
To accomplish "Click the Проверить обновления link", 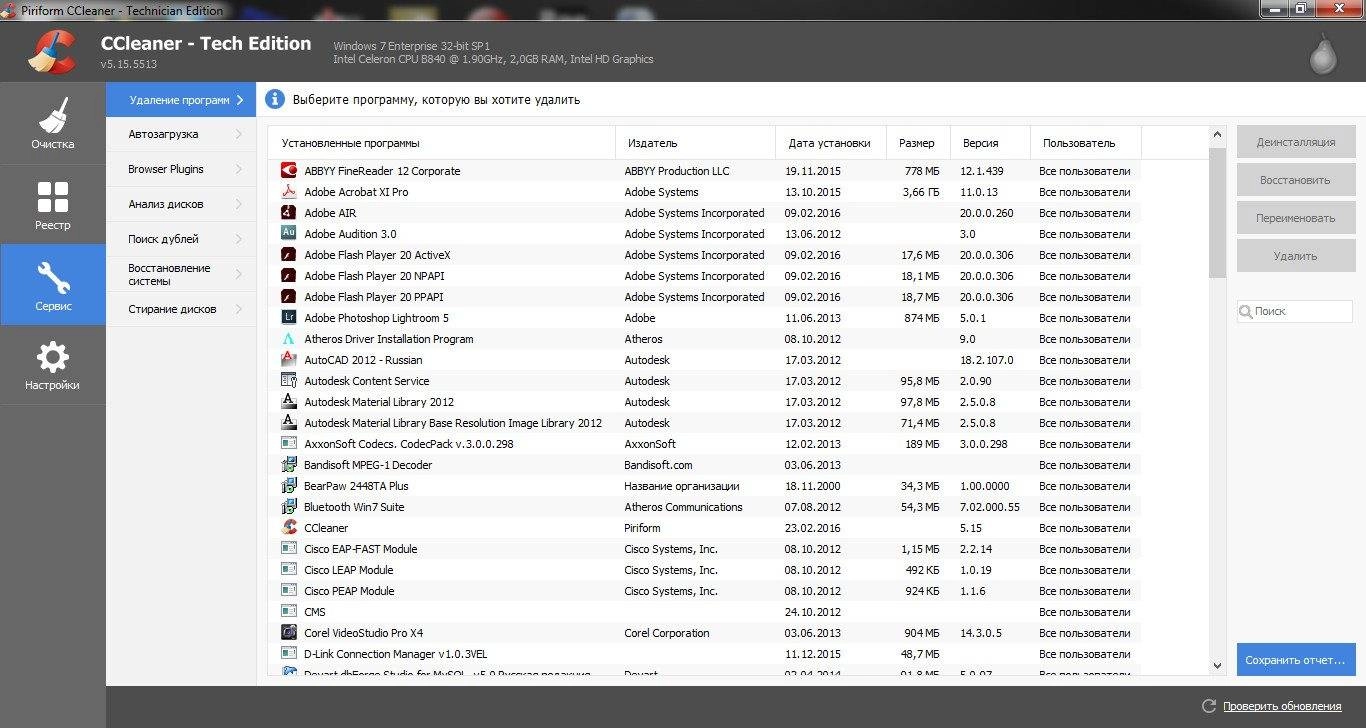I will (x=1282, y=706).
